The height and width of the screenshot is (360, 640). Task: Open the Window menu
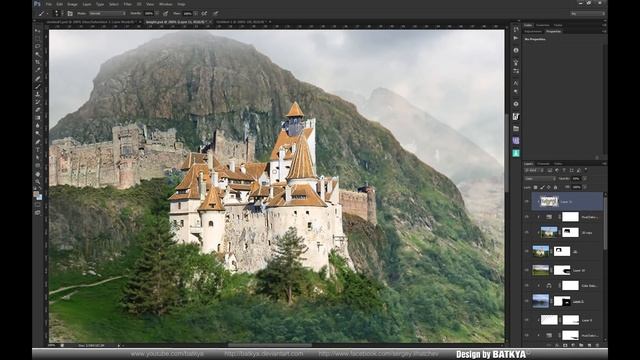pyautogui.click(x=166, y=4)
